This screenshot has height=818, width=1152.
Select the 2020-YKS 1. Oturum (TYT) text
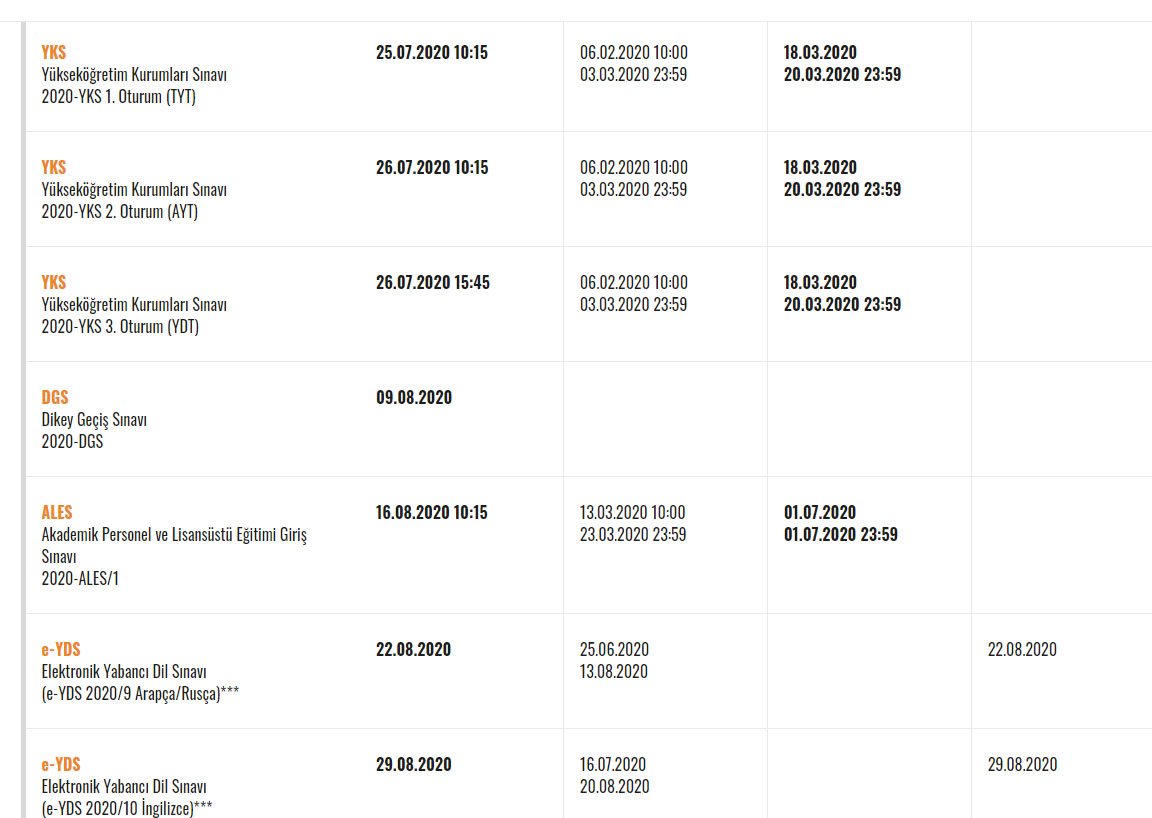[118, 96]
